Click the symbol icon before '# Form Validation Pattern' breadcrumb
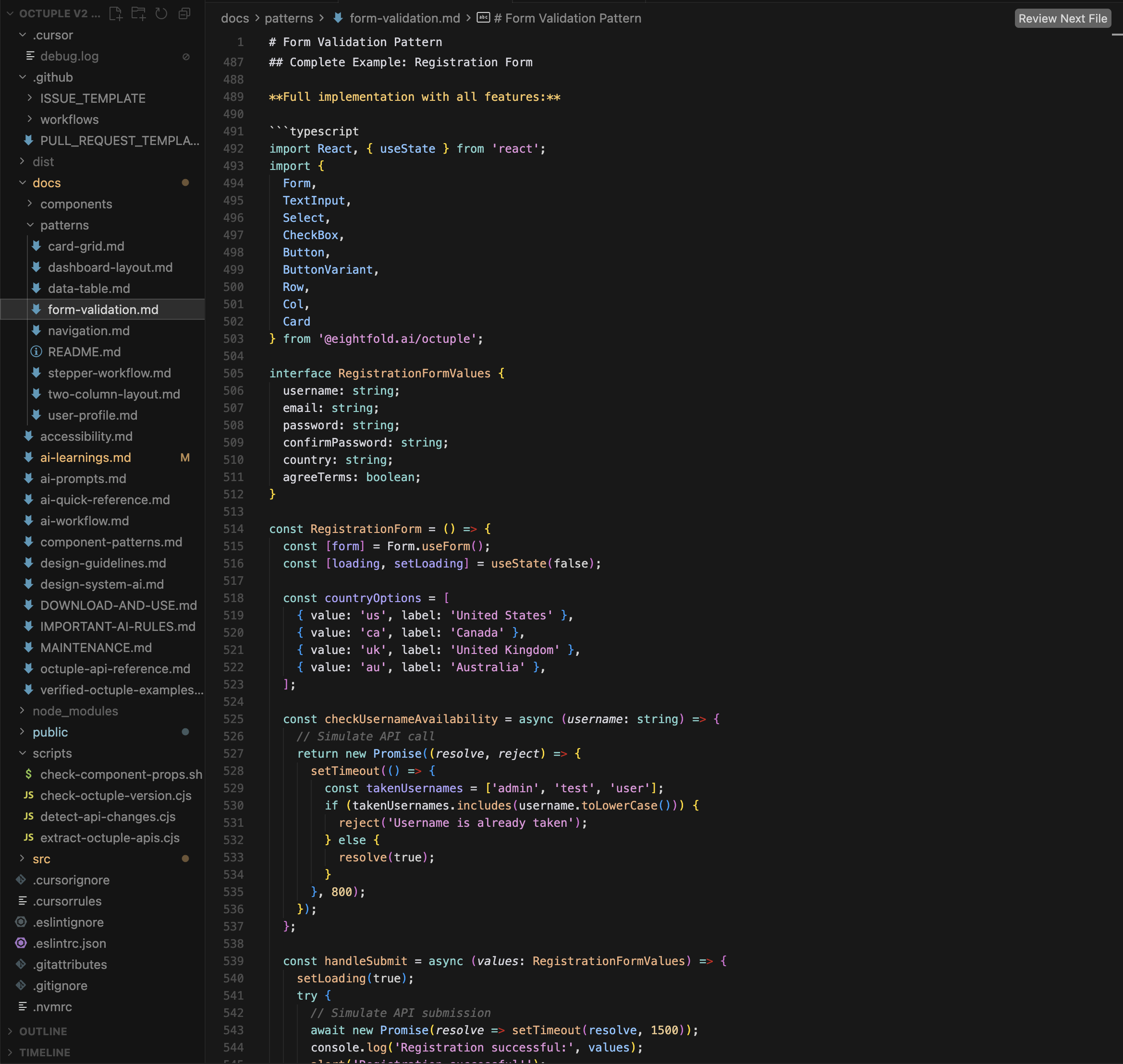Viewport: 1123px width, 1064px height. click(483, 18)
